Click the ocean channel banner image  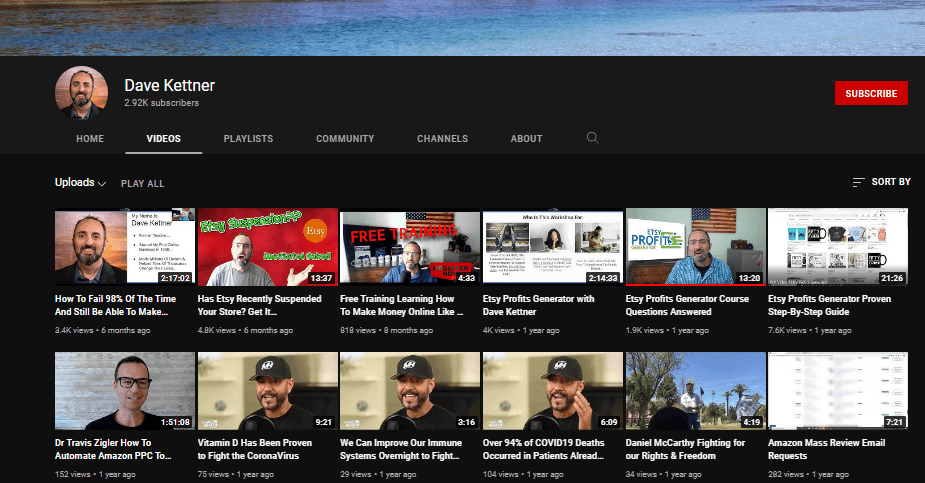tap(462, 28)
